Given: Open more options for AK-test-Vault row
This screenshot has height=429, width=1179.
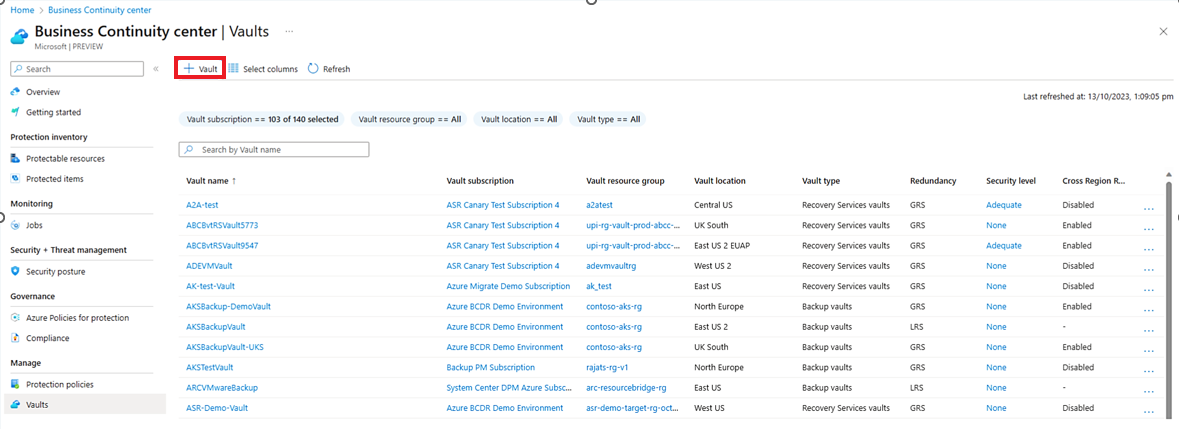Looking at the screenshot, I should click(1148, 290).
